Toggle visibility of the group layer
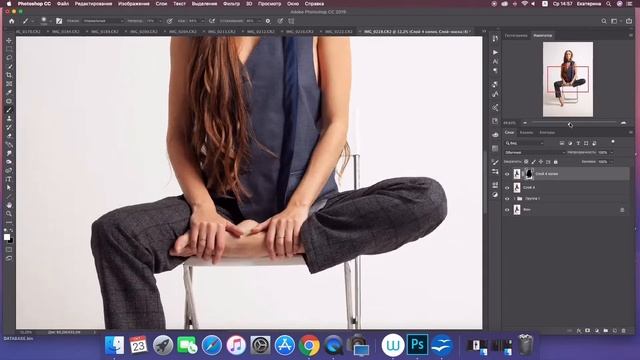Viewport: 640px width, 360px height. 507,199
